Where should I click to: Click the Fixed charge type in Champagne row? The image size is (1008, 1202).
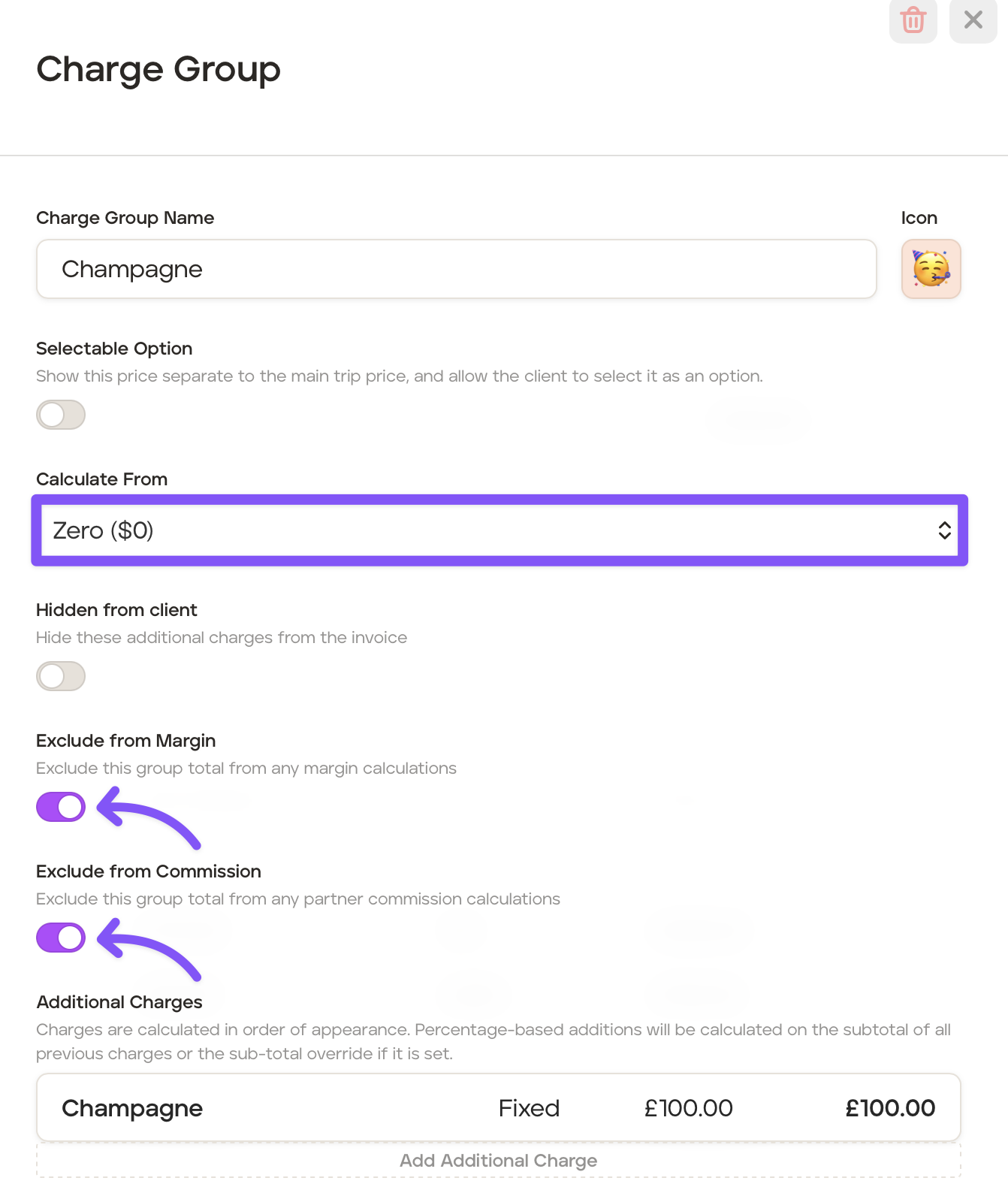tap(529, 1108)
